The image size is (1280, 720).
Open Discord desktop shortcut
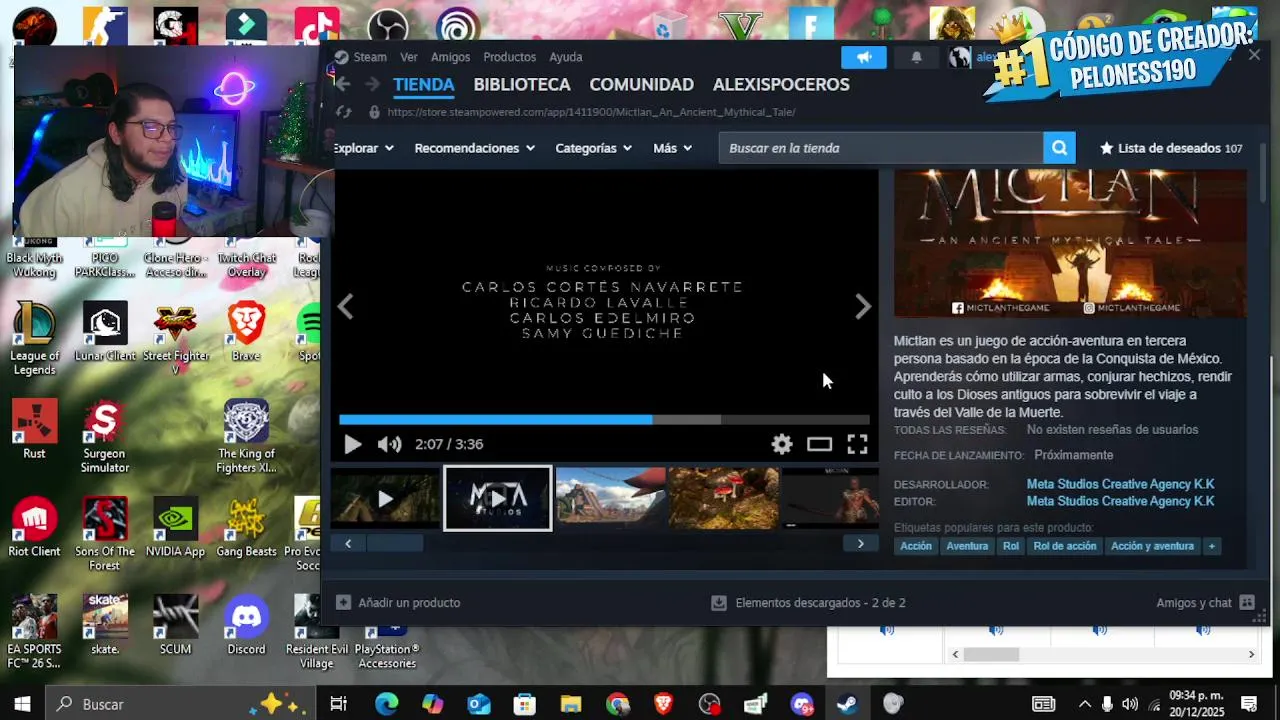246,625
